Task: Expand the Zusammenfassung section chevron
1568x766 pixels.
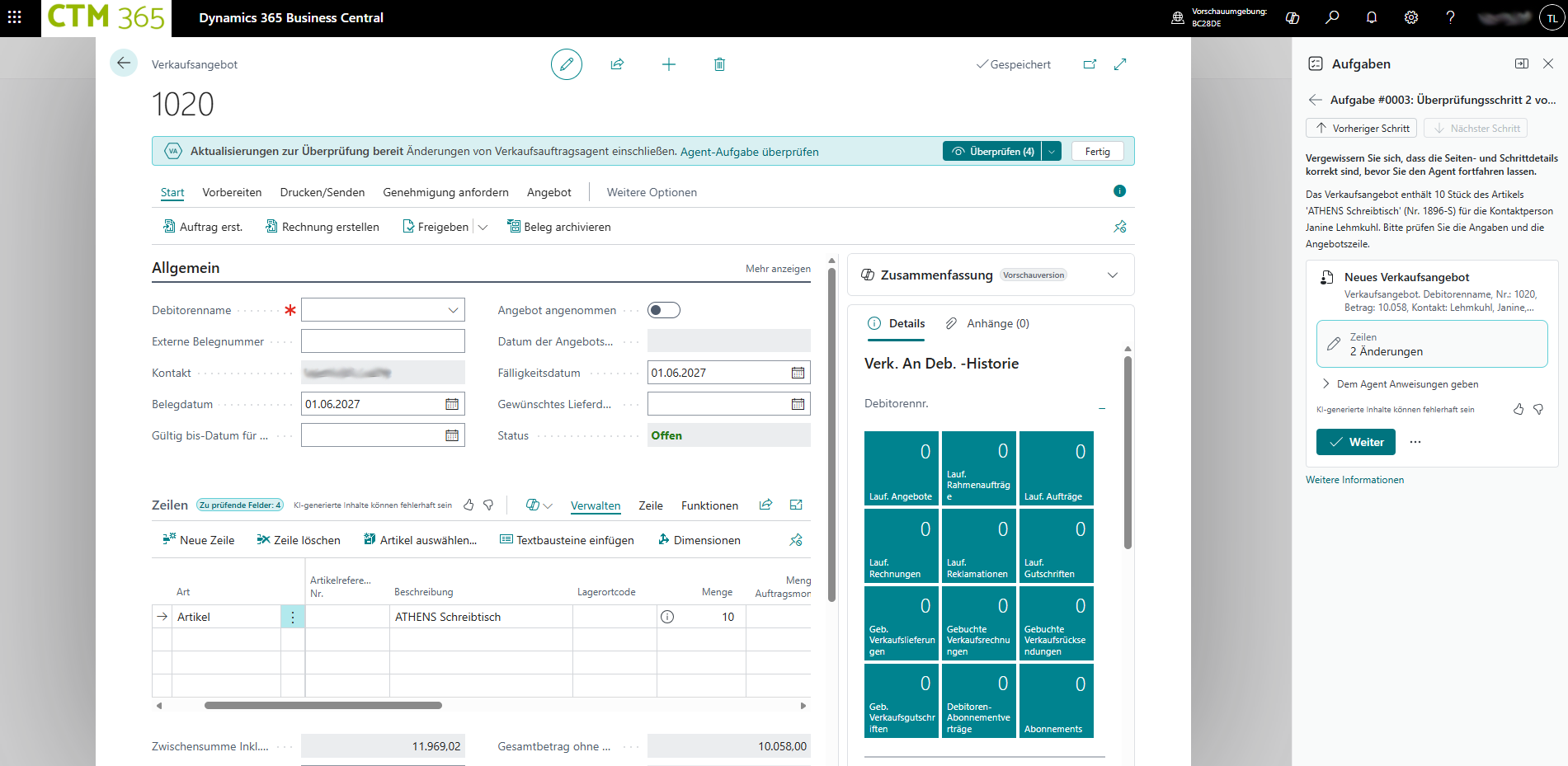Action: pyautogui.click(x=1113, y=275)
